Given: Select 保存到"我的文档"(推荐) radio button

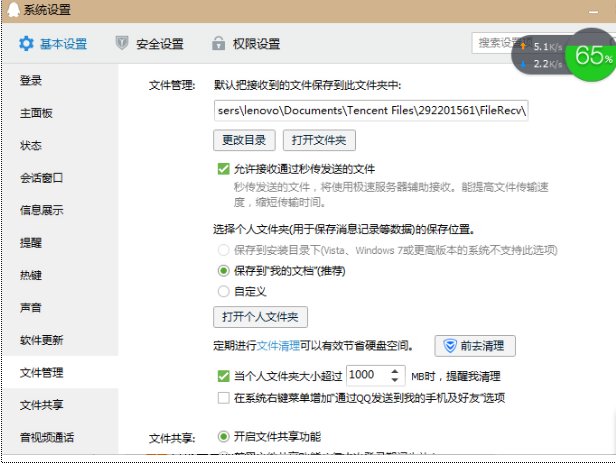Looking at the screenshot, I should (224, 271).
